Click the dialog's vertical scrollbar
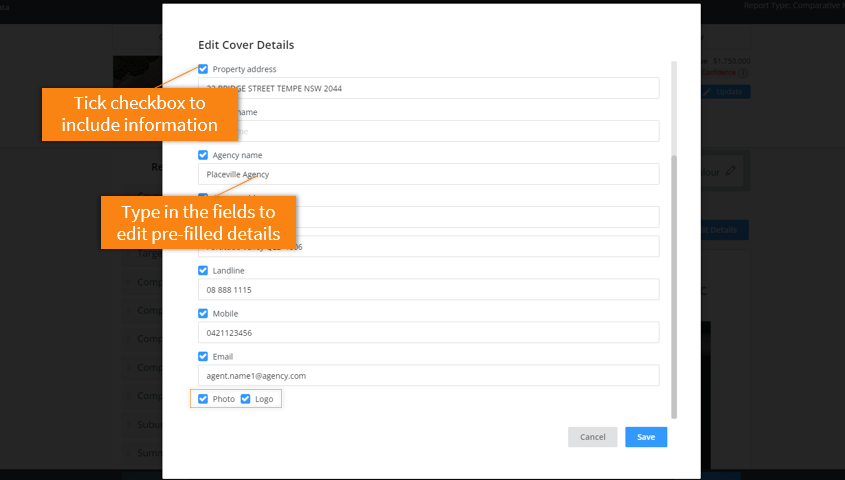This screenshot has height=480, width=845. click(x=674, y=287)
